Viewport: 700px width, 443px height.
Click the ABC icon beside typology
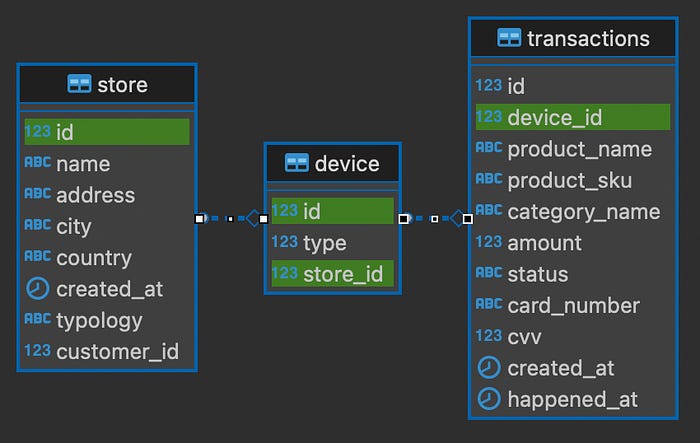tap(38, 319)
